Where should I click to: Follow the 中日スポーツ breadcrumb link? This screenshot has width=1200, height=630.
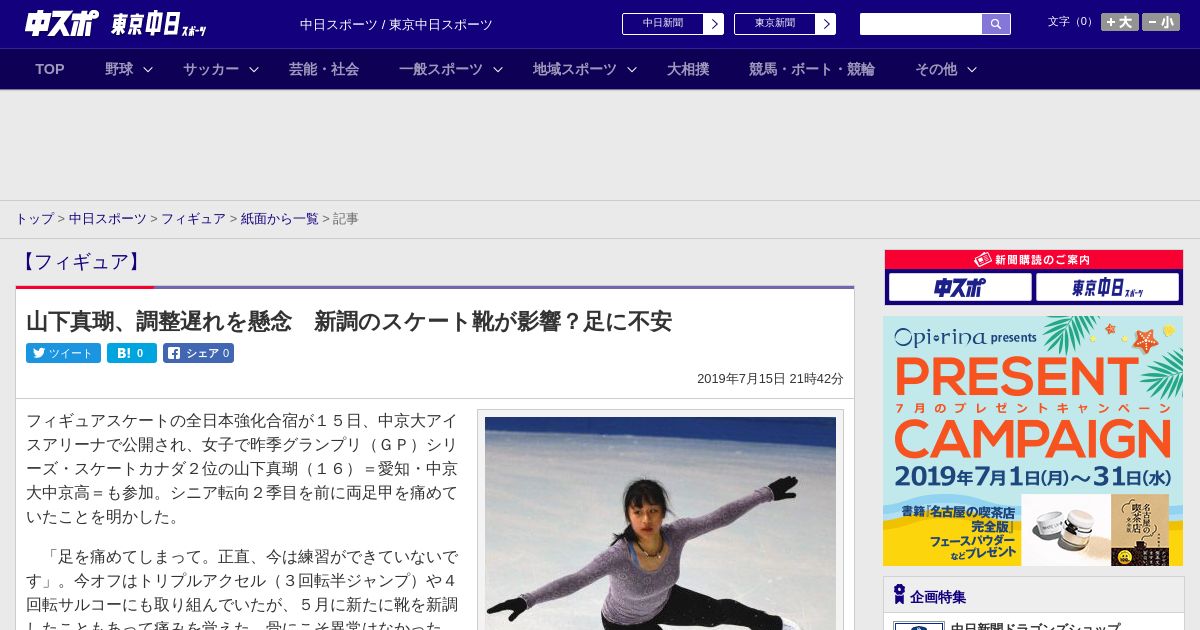point(107,219)
